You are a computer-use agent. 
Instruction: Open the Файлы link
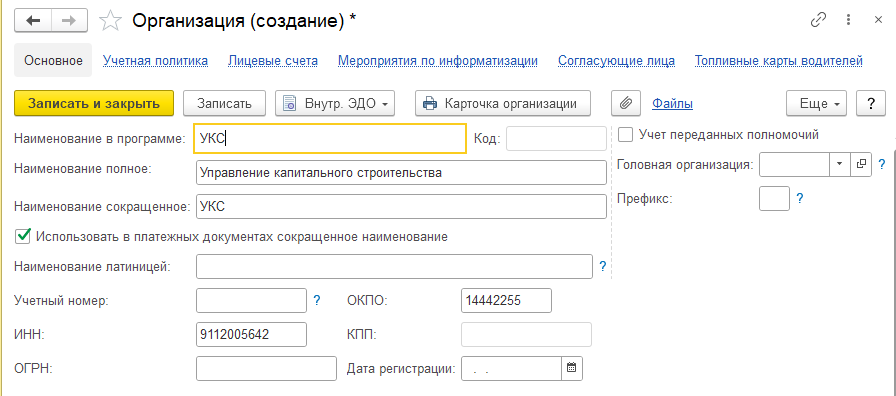coord(673,103)
